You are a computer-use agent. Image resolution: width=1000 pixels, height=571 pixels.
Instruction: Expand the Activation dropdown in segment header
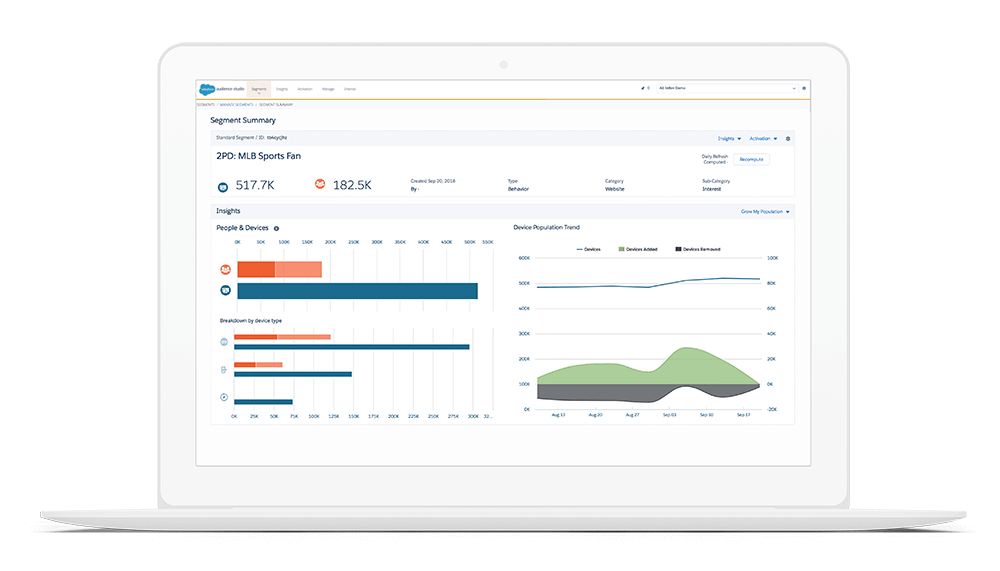761,138
